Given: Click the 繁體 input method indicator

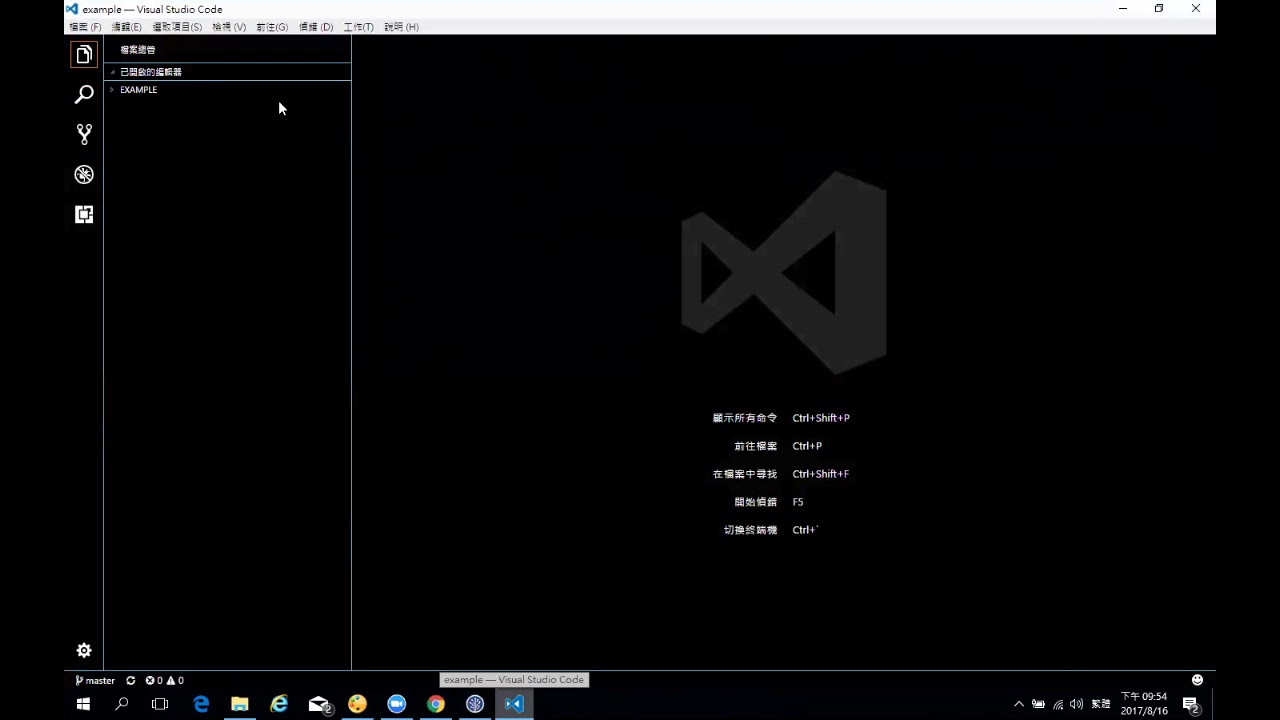Looking at the screenshot, I should pos(1101,704).
